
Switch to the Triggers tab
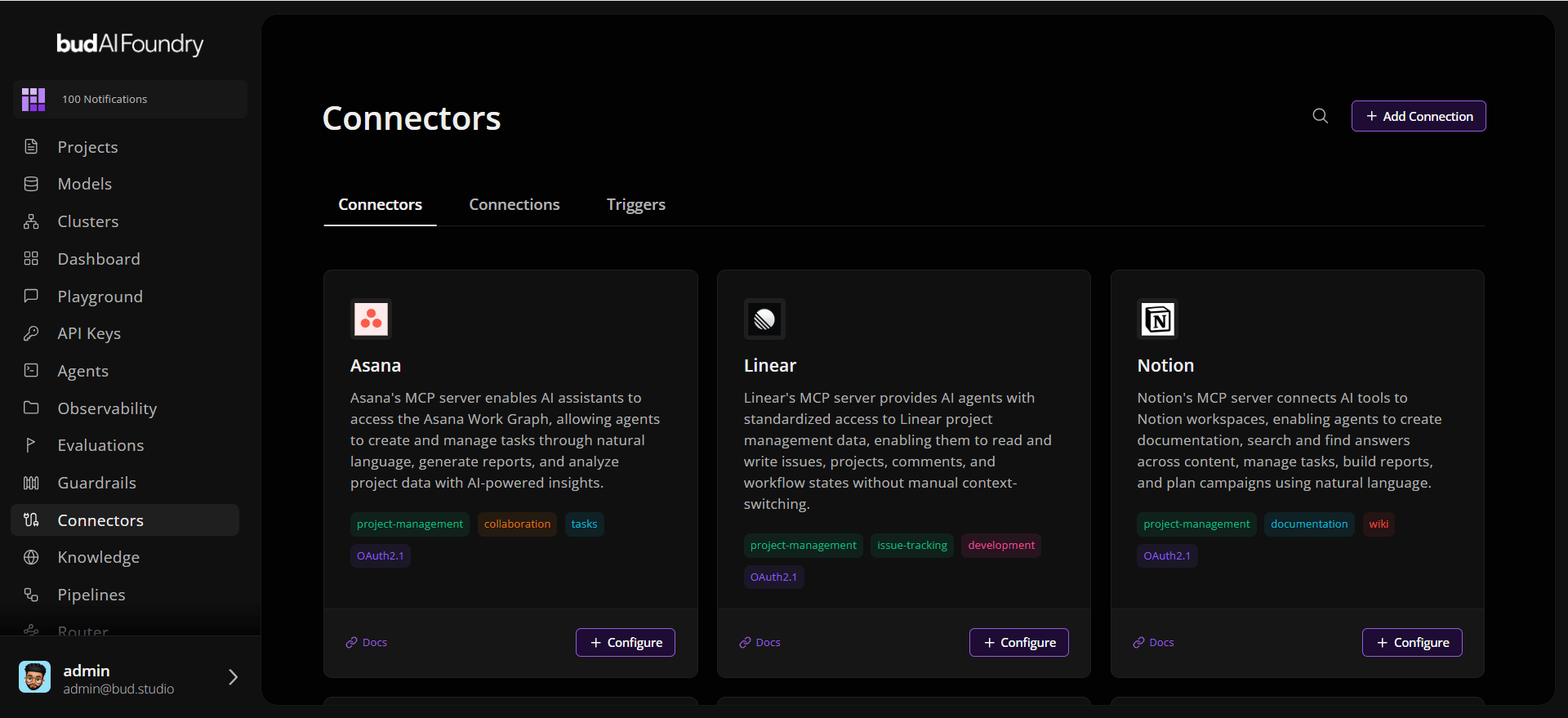tap(636, 204)
